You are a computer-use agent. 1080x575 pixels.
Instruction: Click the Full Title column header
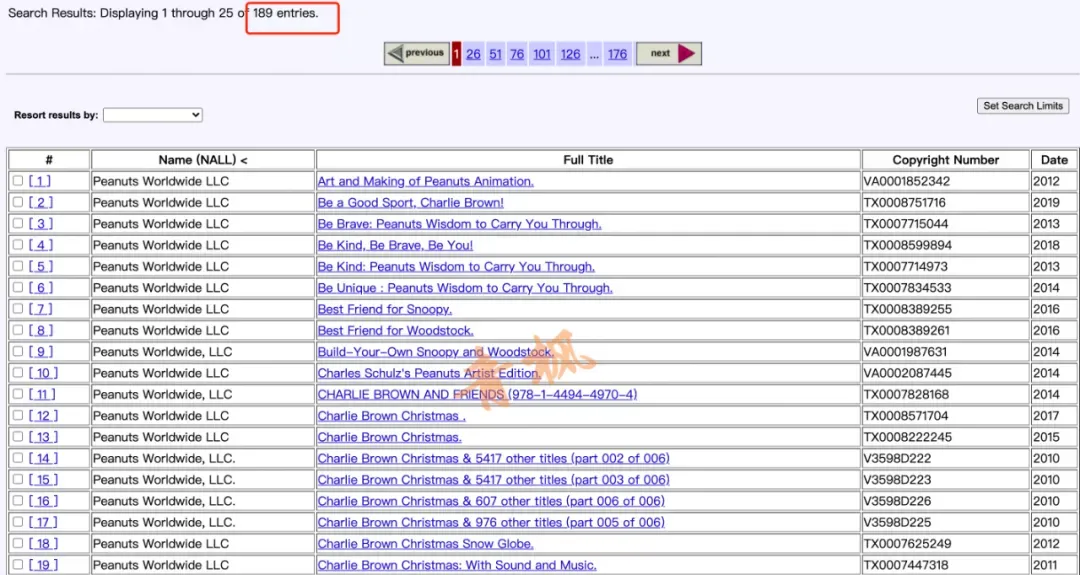point(588,160)
